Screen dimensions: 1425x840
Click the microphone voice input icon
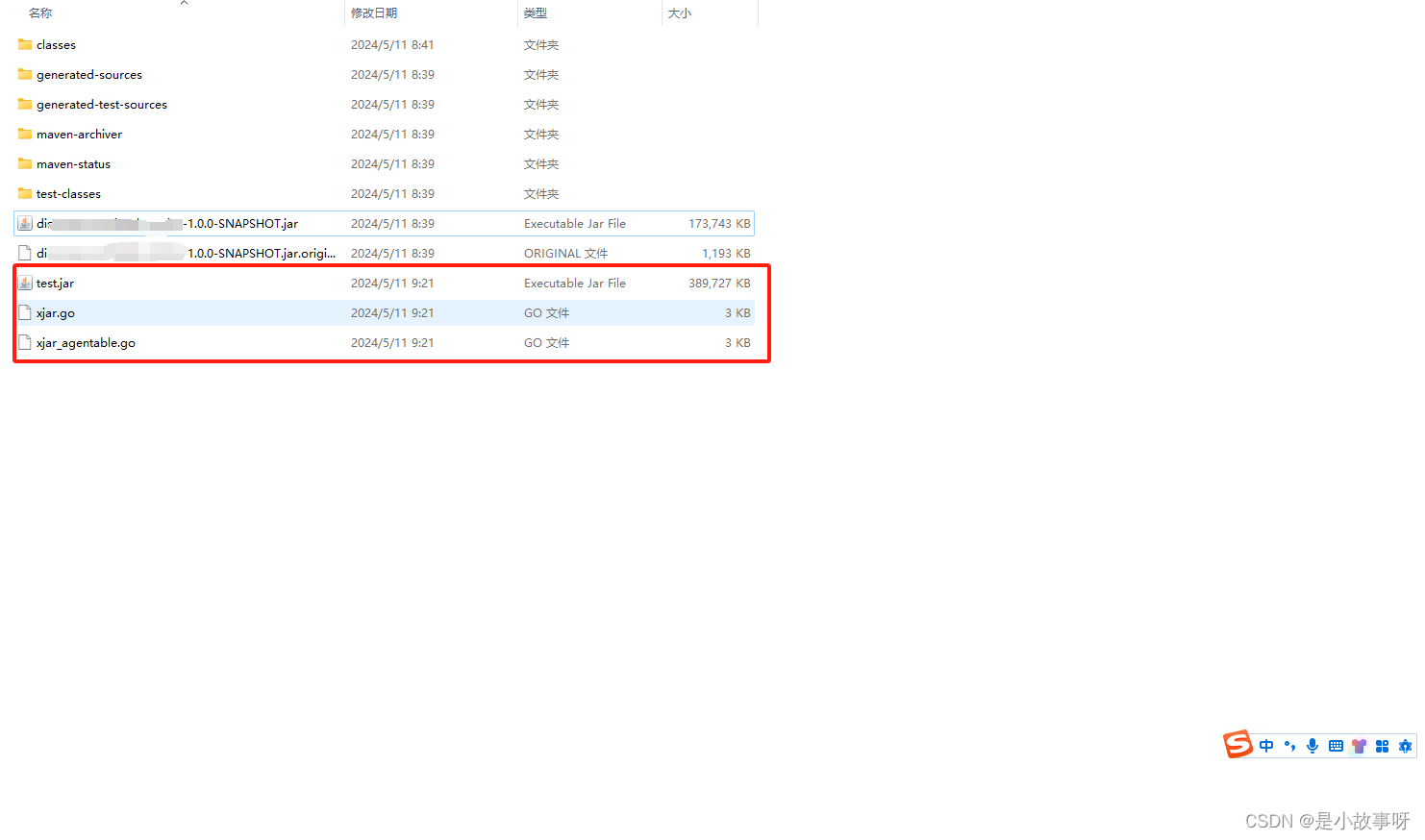point(1312,746)
